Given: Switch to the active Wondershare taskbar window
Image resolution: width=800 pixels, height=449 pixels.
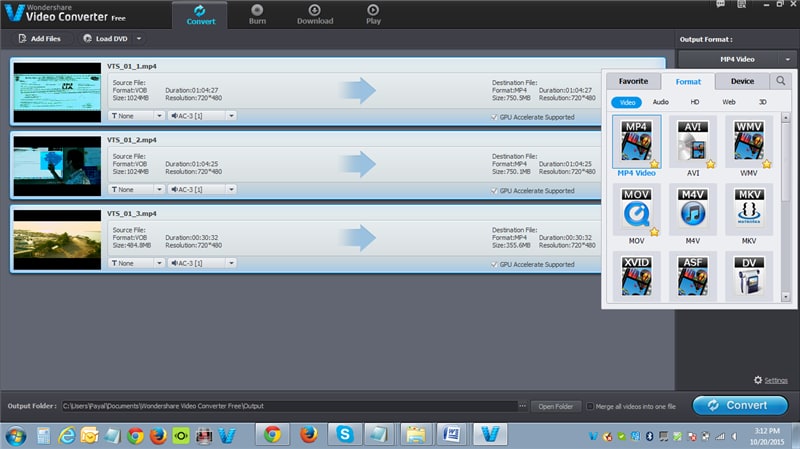Looking at the screenshot, I should click(x=490, y=435).
